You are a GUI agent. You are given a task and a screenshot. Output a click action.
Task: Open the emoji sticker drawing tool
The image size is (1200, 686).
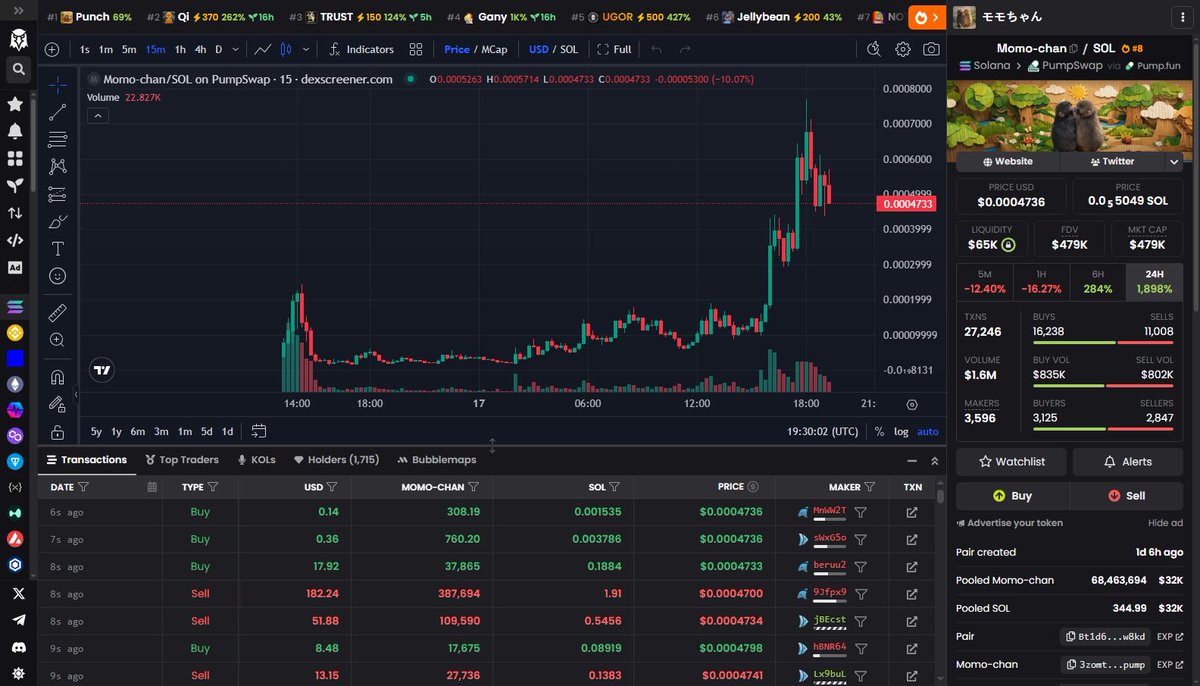click(58, 275)
